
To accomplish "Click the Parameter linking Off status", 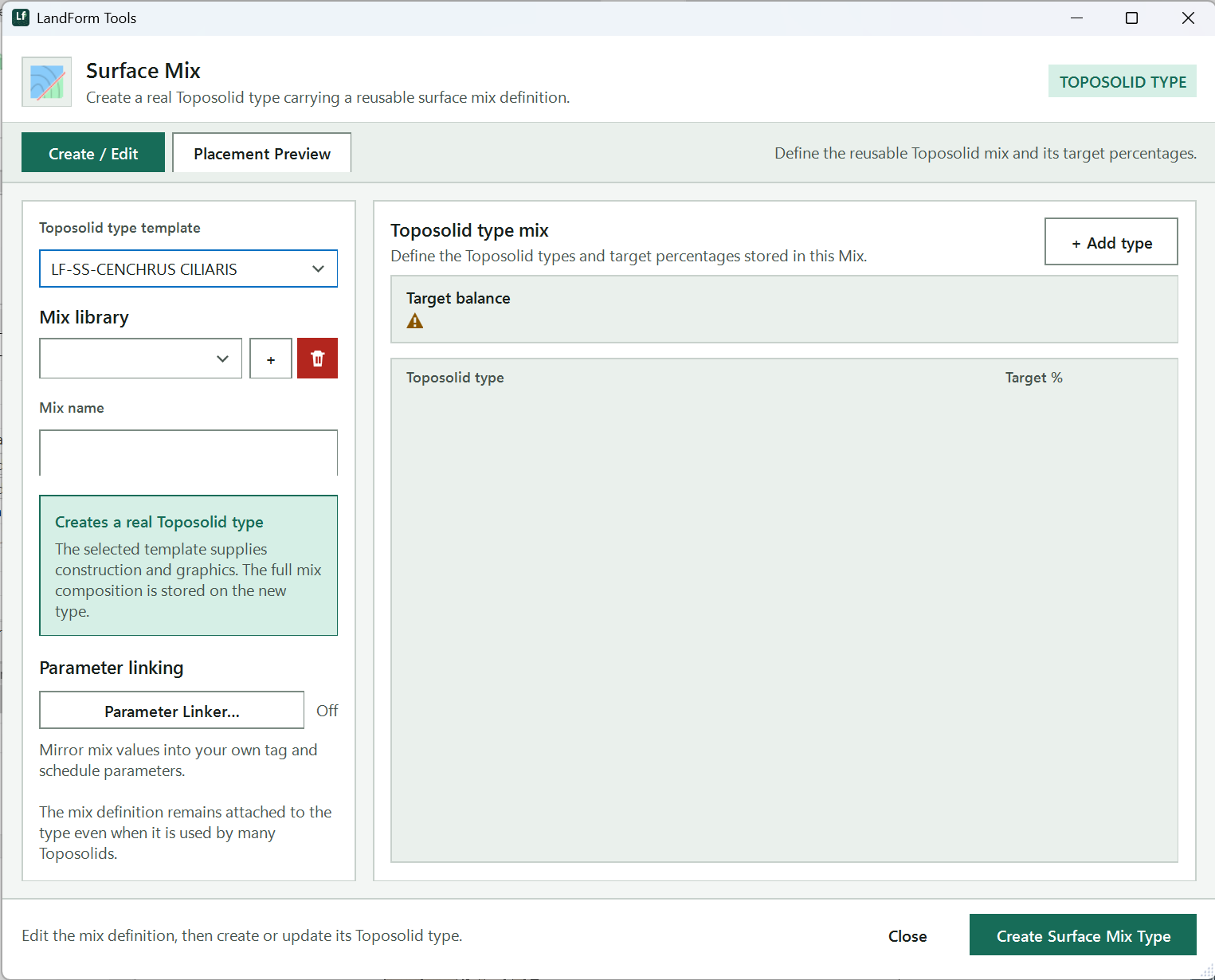I will tap(327, 711).
